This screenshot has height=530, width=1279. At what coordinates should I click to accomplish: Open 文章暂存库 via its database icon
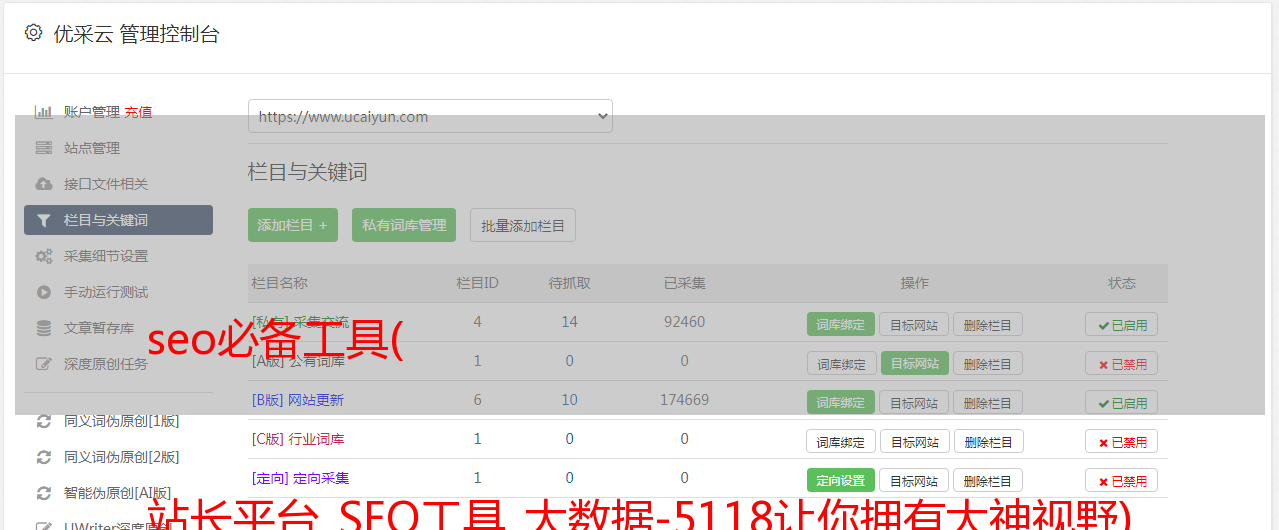coord(44,328)
